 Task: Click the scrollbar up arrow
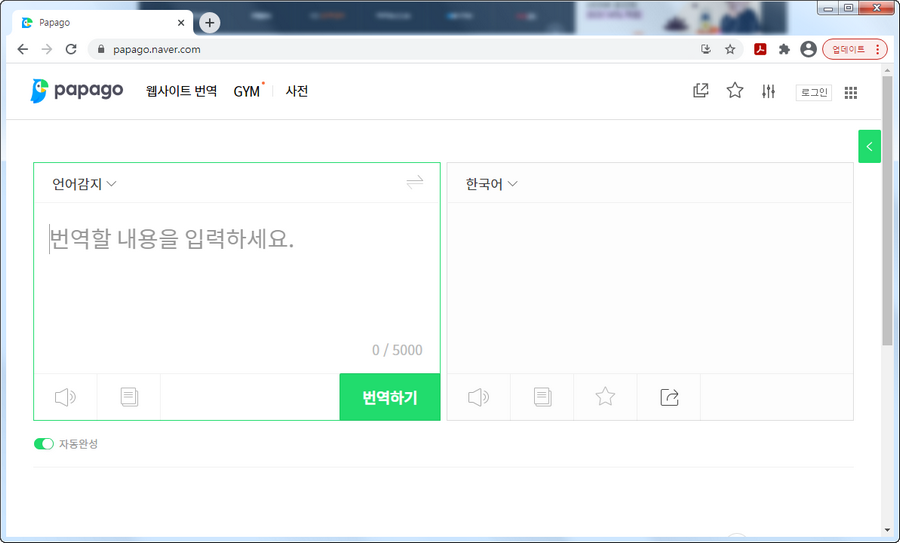[x=887, y=70]
